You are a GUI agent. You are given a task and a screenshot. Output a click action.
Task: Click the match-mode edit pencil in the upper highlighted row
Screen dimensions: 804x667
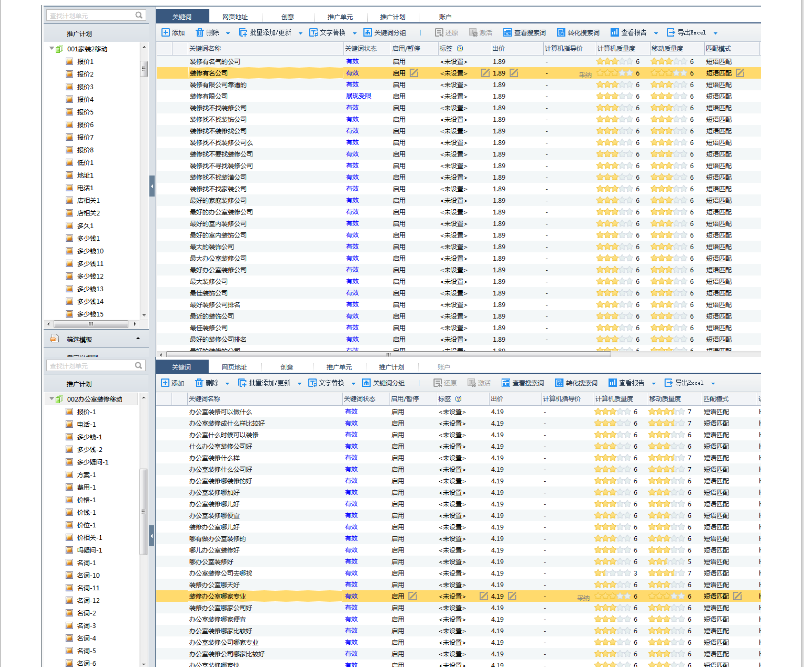click(740, 73)
